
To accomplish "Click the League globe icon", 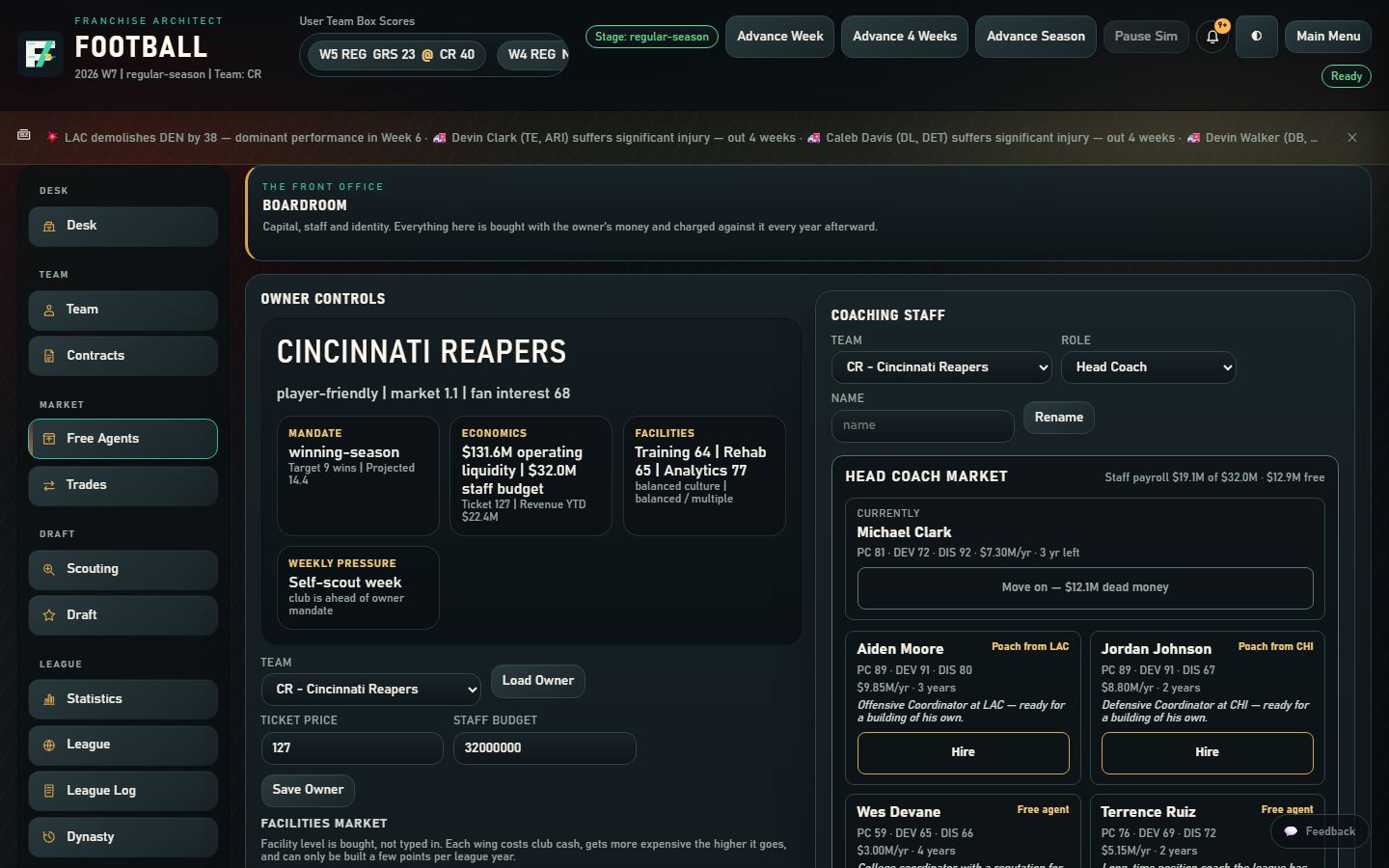I will [x=49, y=745].
